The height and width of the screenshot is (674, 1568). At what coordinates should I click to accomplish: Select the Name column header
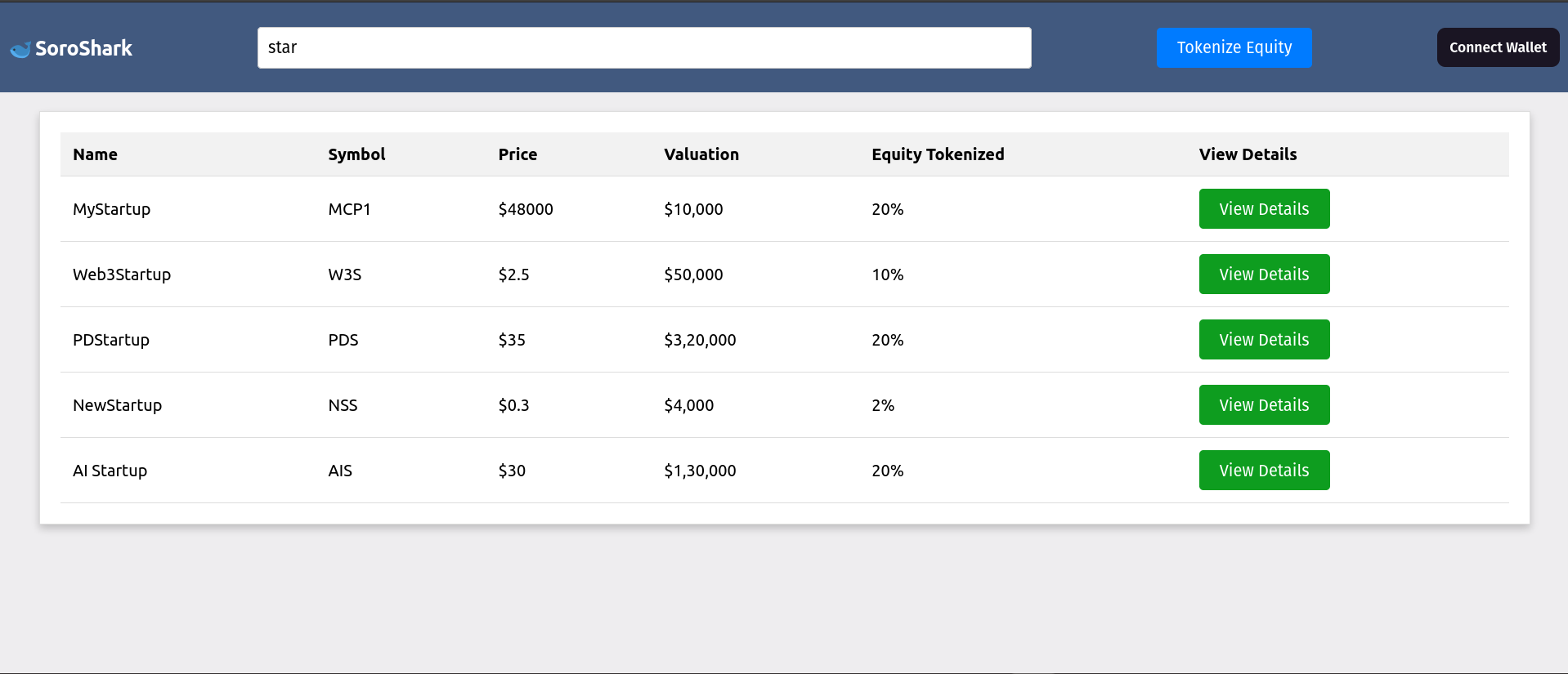tap(95, 154)
